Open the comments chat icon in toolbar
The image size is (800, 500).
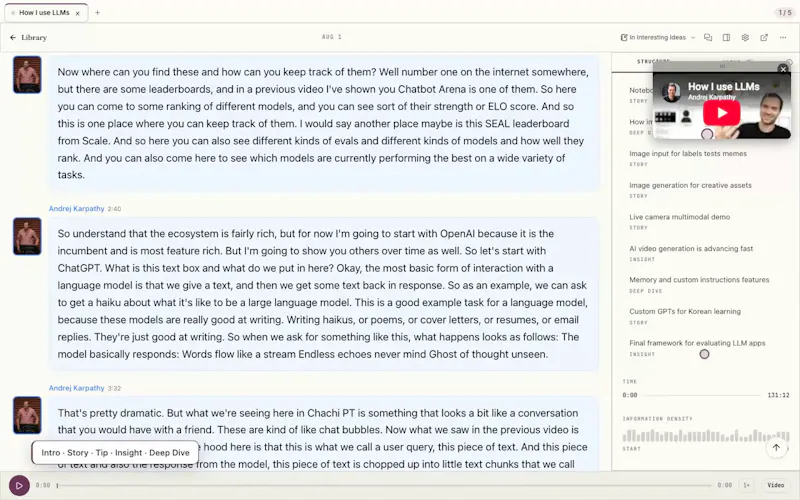708,37
